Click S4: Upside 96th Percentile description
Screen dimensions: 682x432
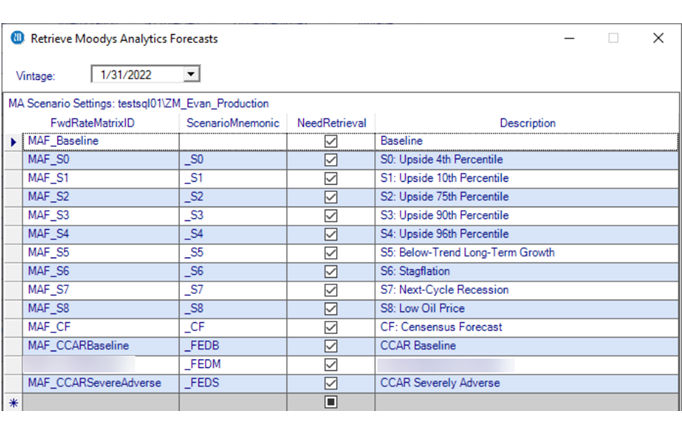pyautogui.click(x=527, y=234)
